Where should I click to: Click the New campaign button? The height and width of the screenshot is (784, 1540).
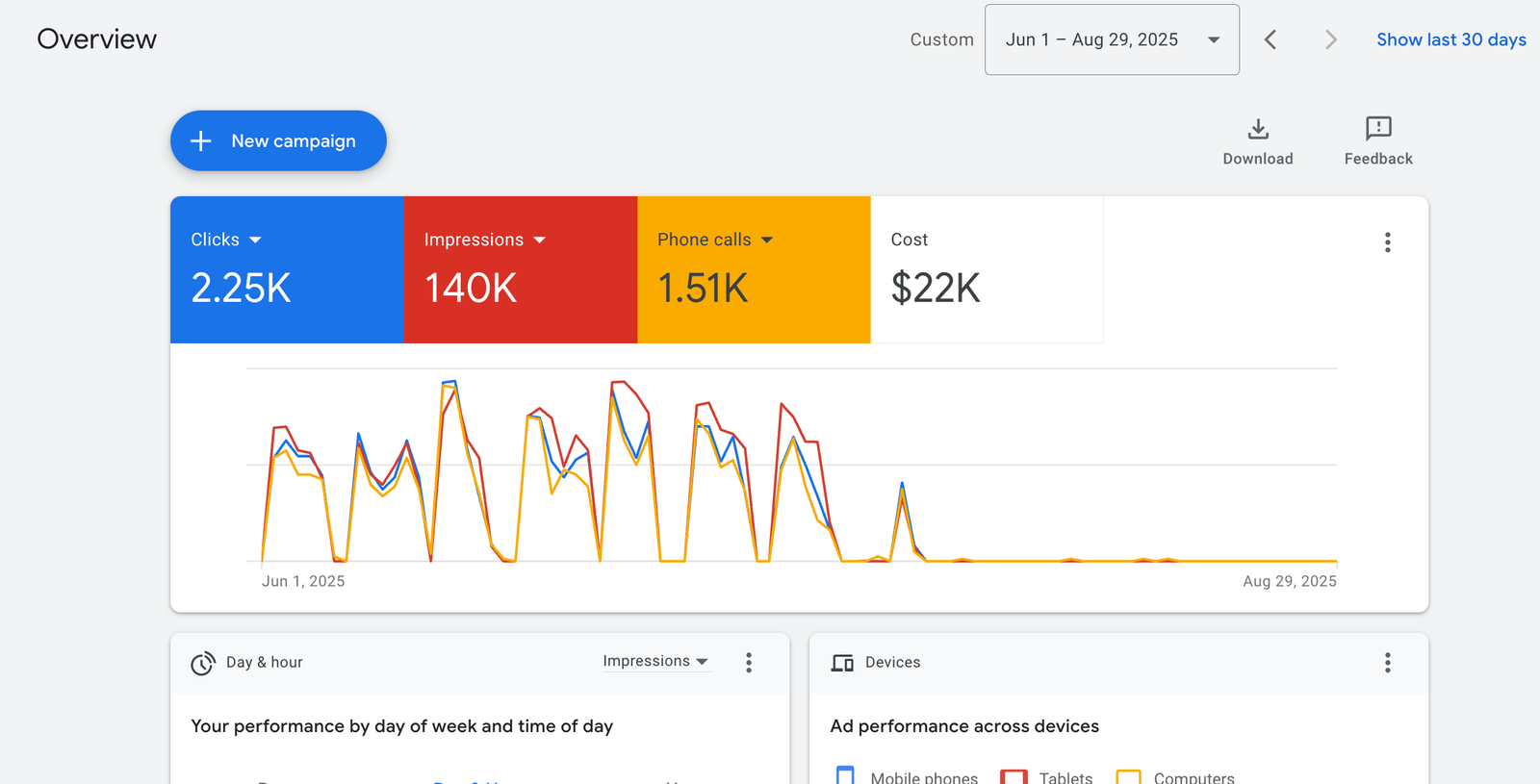pos(278,140)
